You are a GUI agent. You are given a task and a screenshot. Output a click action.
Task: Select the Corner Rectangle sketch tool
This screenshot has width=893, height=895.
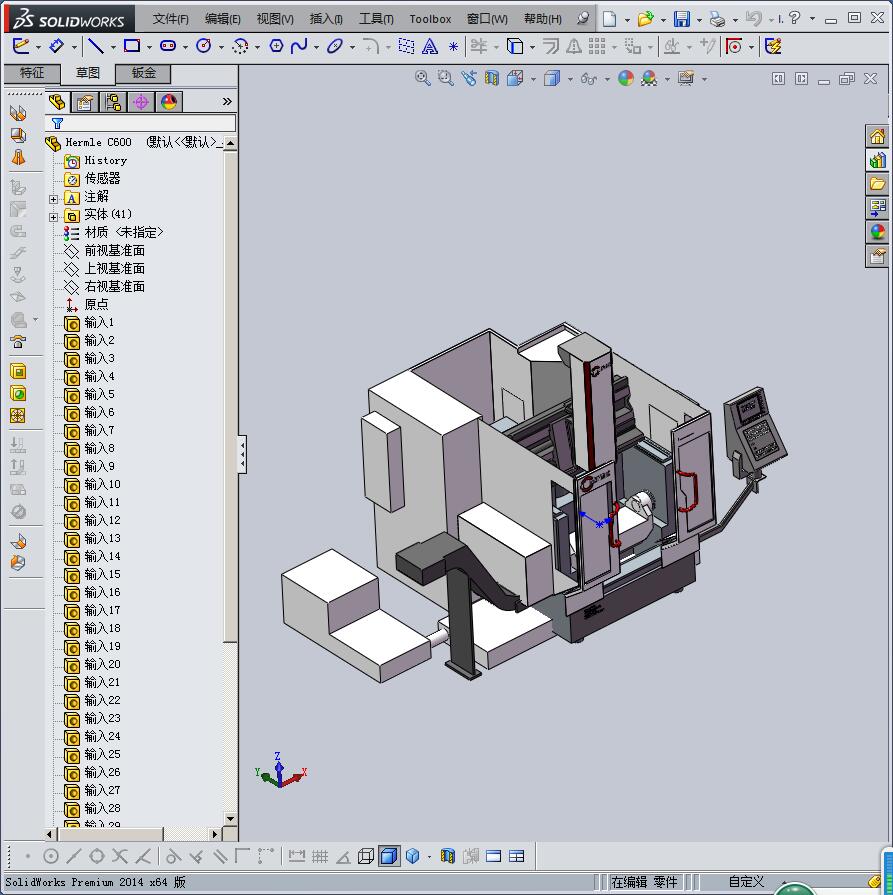tap(131, 46)
